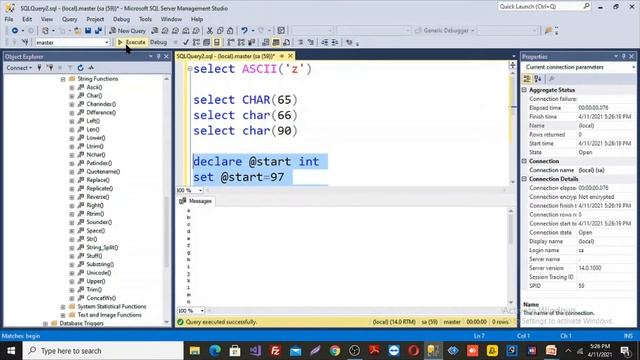This screenshot has width=640, height=360.
Task: Open the Edit menu
Action: pos(27,19)
